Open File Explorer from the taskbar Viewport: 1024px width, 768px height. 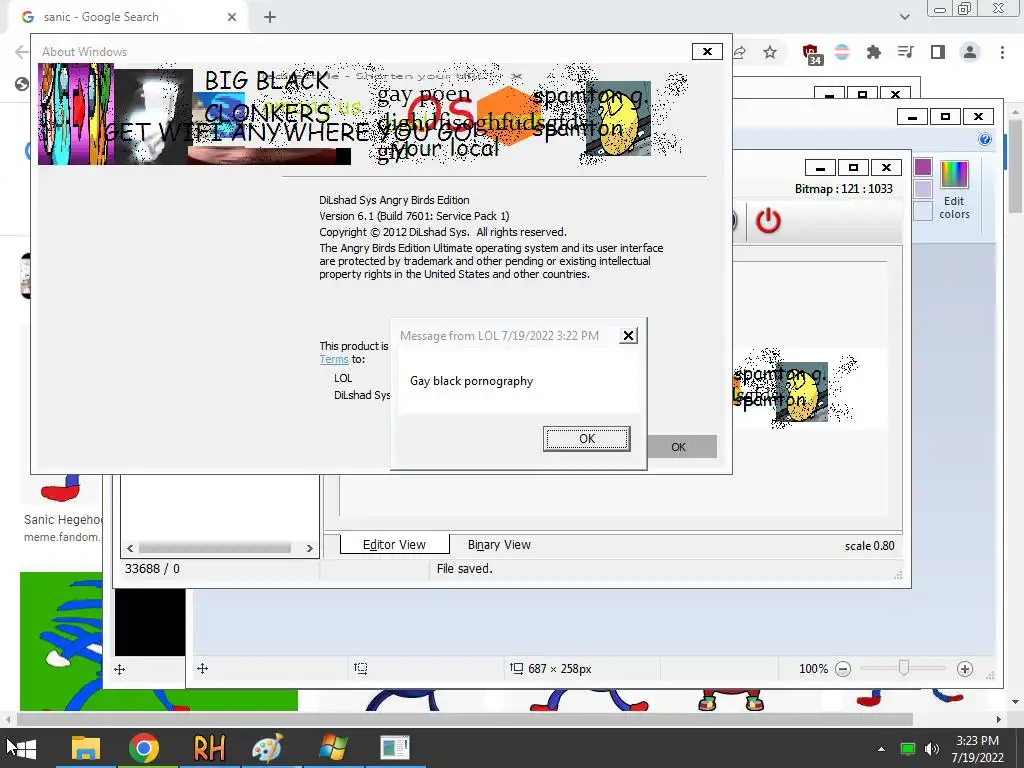pyautogui.click(x=86, y=748)
